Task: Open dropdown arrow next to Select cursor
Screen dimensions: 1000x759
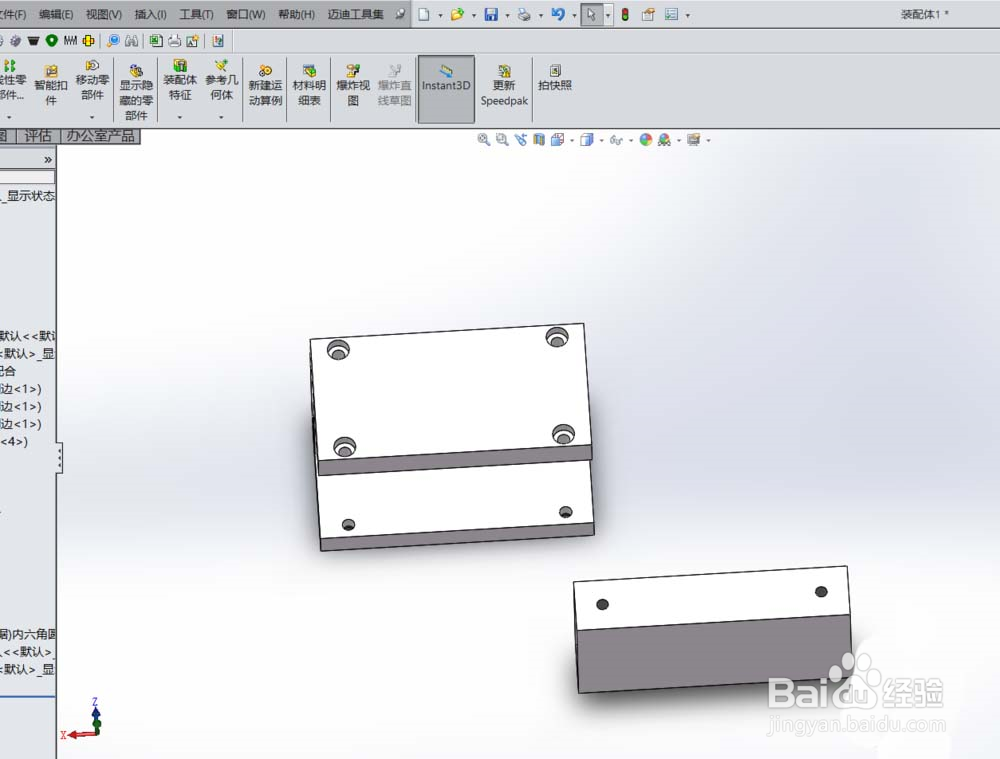Action: 607,15
